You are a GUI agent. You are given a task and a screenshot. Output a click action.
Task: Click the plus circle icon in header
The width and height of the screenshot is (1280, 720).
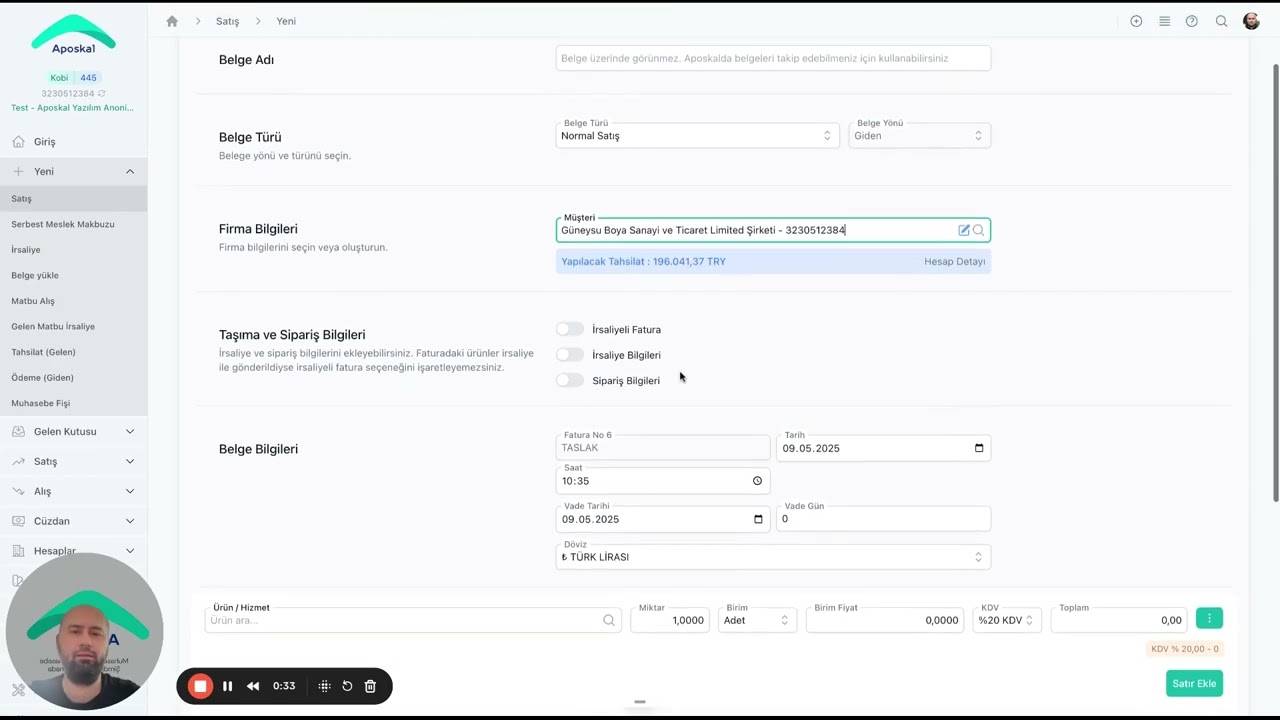tap(1136, 21)
